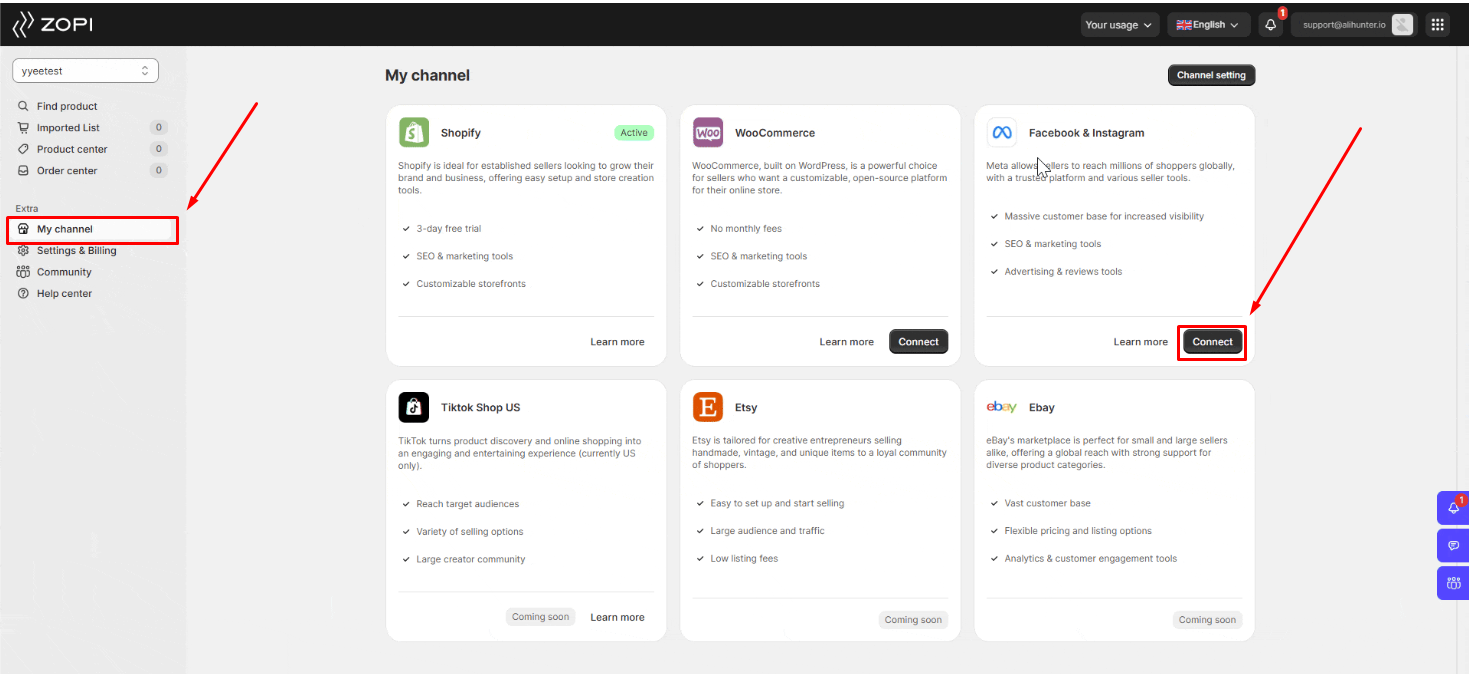1469x674 pixels.
Task: Open Help center
Action: coord(64,294)
